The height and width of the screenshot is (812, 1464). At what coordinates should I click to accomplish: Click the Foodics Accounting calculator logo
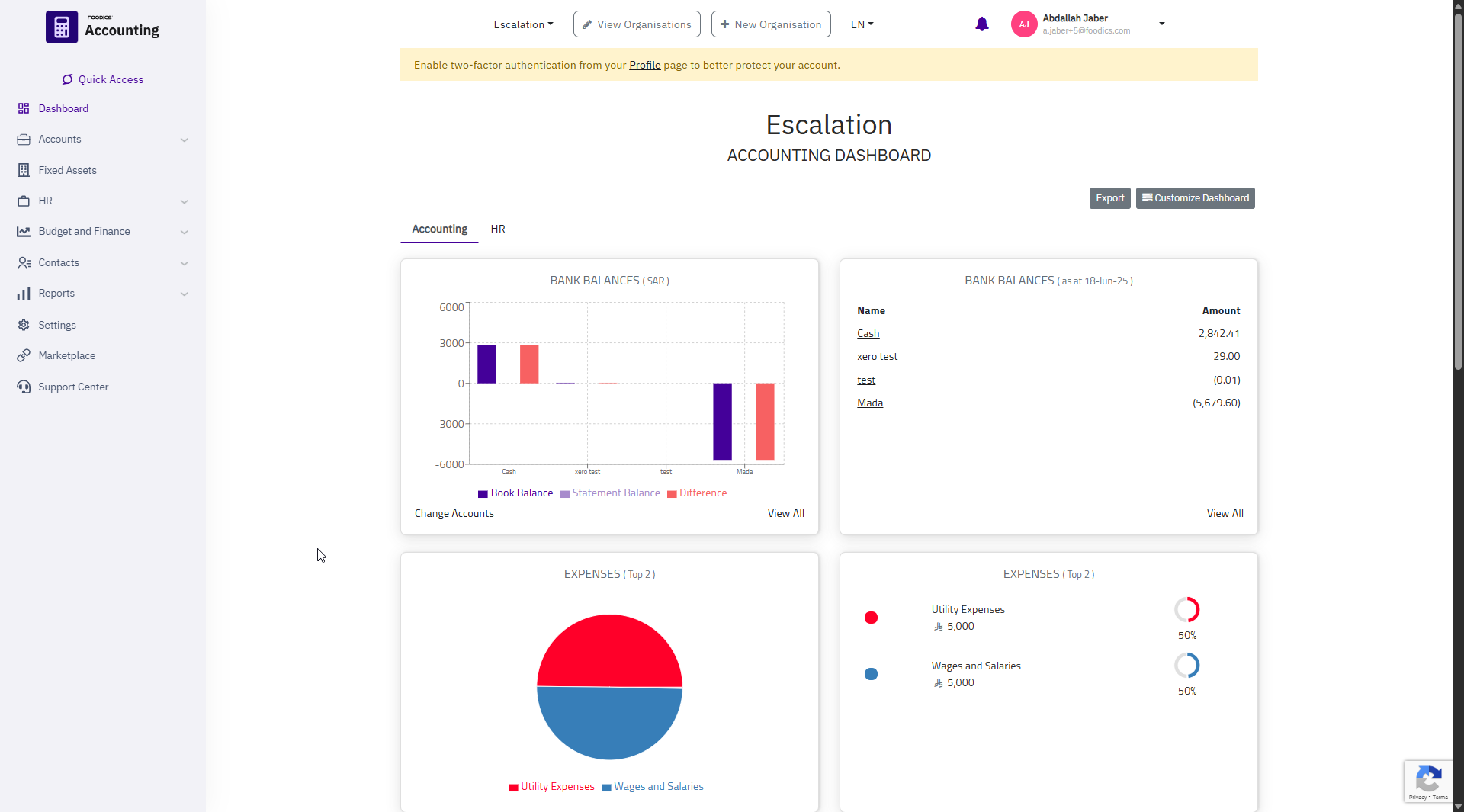click(x=62, y=27)
